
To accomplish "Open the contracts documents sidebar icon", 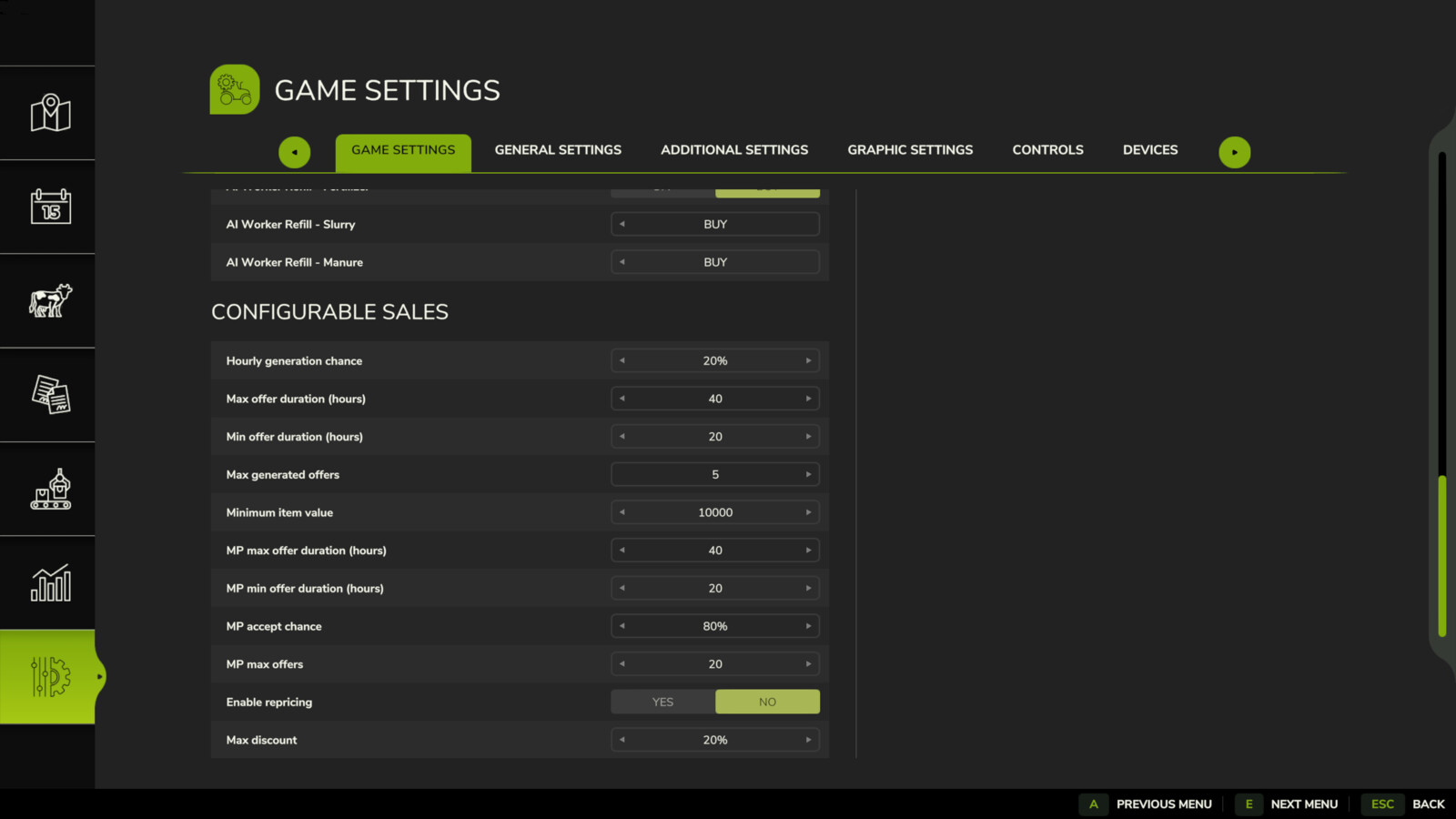I will click(50, 395).
